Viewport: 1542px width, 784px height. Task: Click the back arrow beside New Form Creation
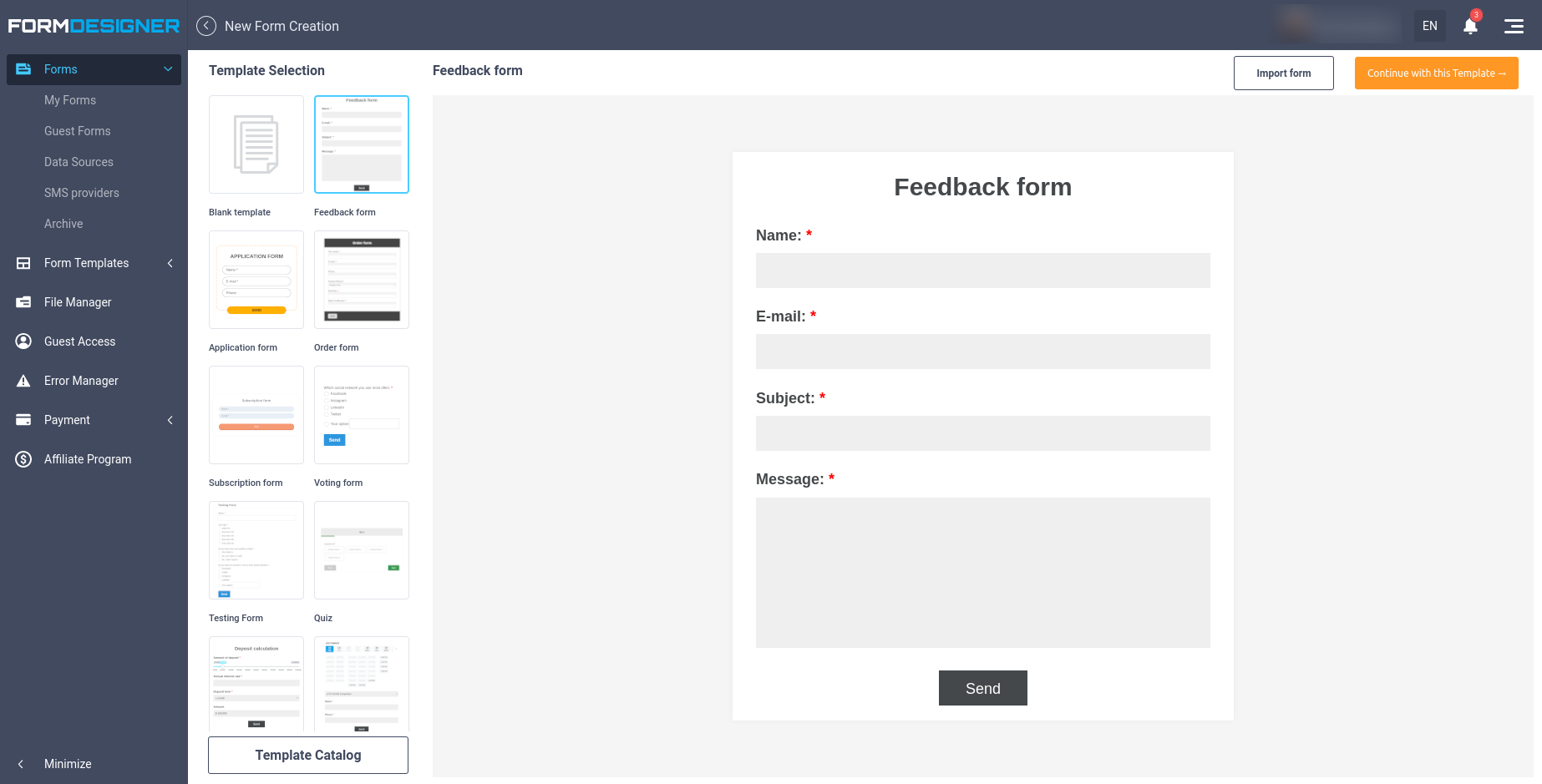[x=206, y=26]
